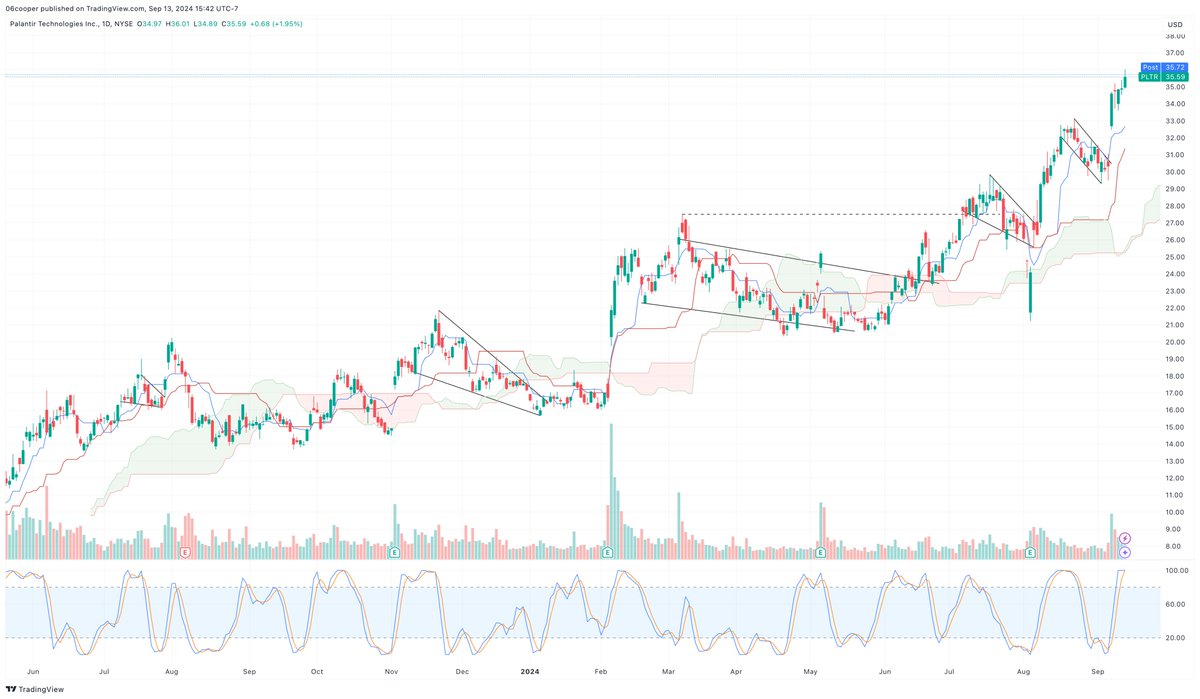
Task: Click the earnings marker near May
Action: (820, 552)
